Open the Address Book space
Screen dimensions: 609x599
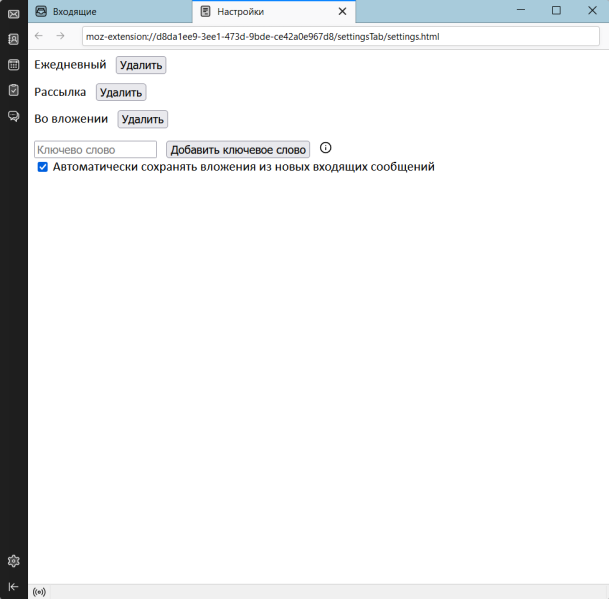pos(13,39)
